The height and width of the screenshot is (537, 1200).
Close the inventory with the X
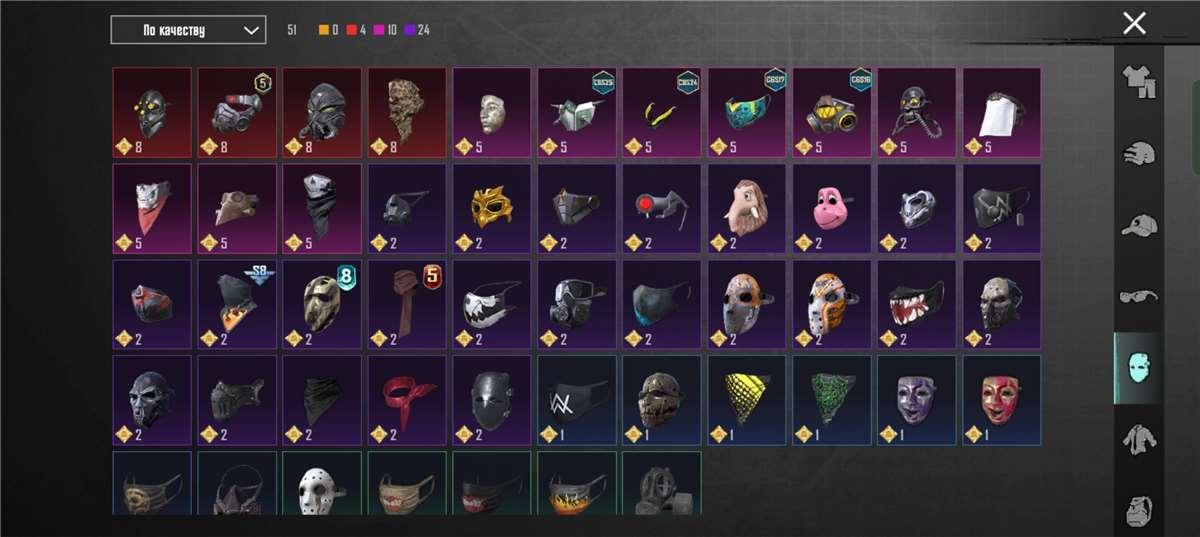click(1134, 23)
